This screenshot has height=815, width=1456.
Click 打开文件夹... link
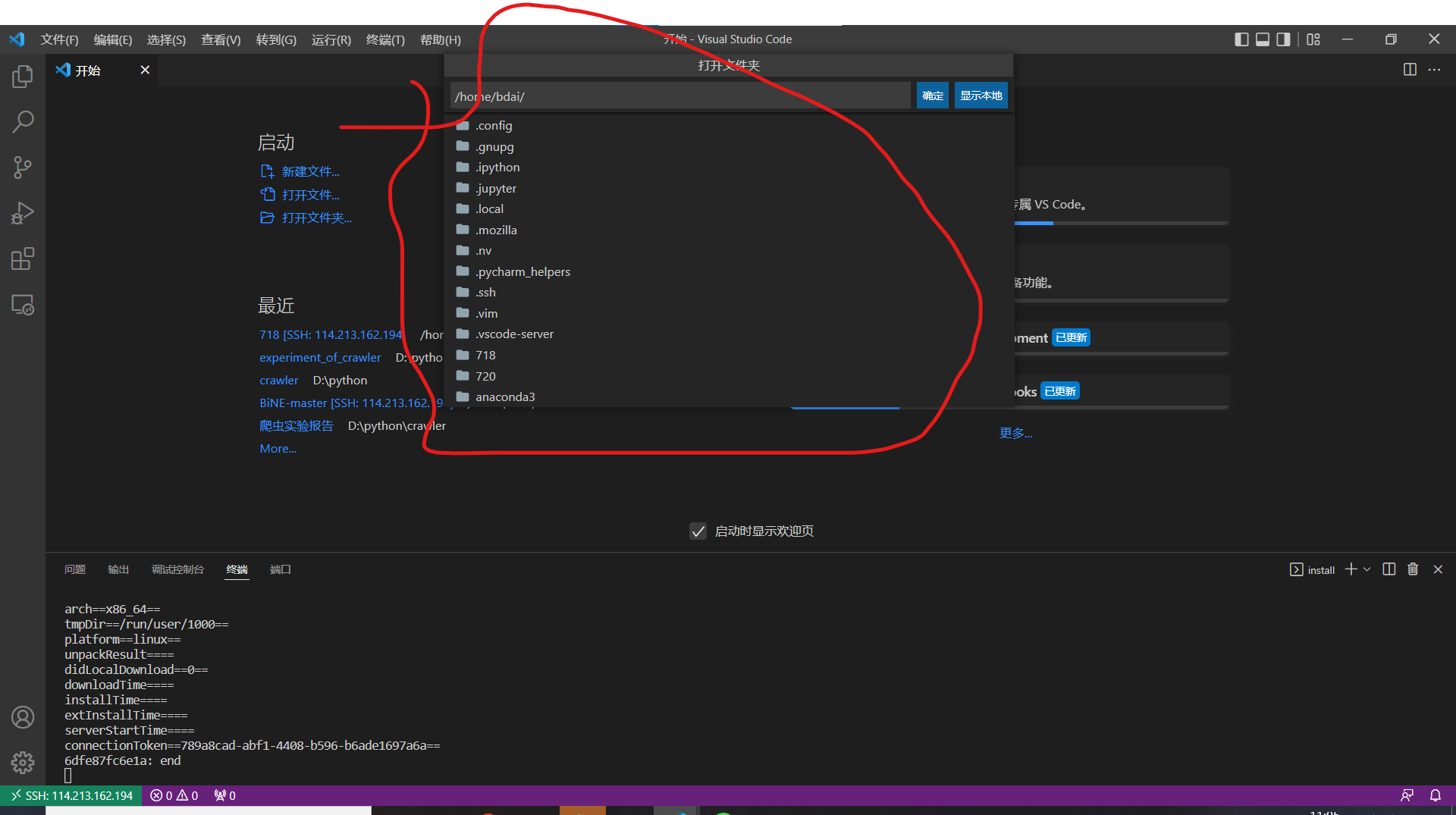[306, 218]
